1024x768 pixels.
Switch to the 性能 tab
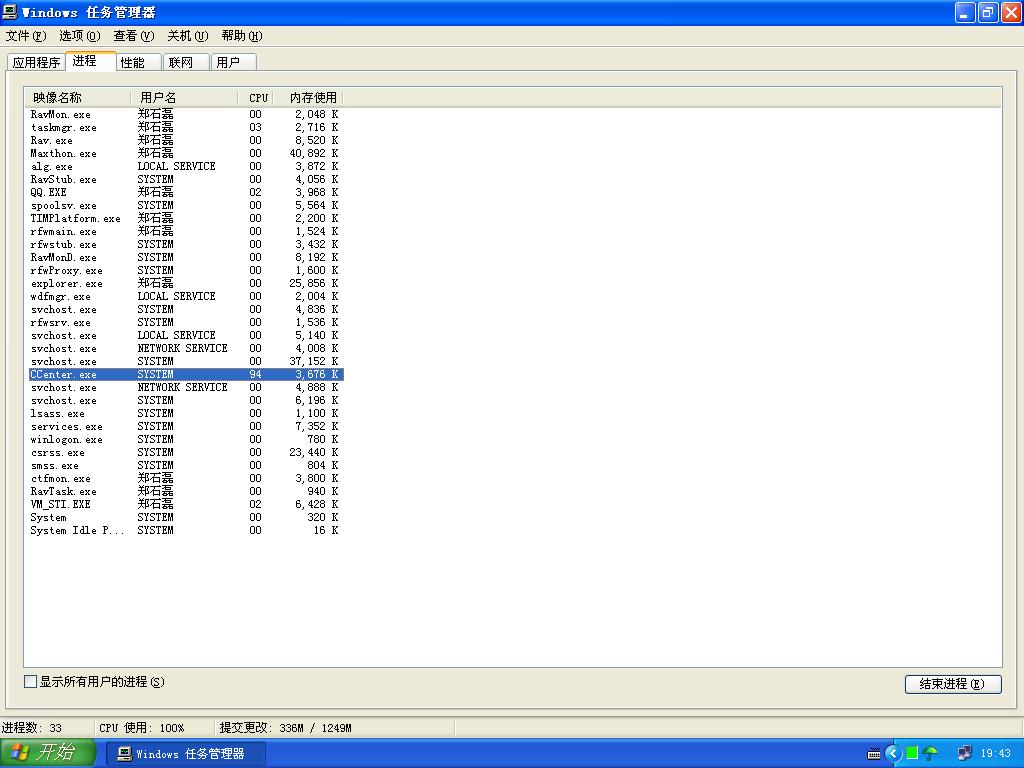click(138, 63)
